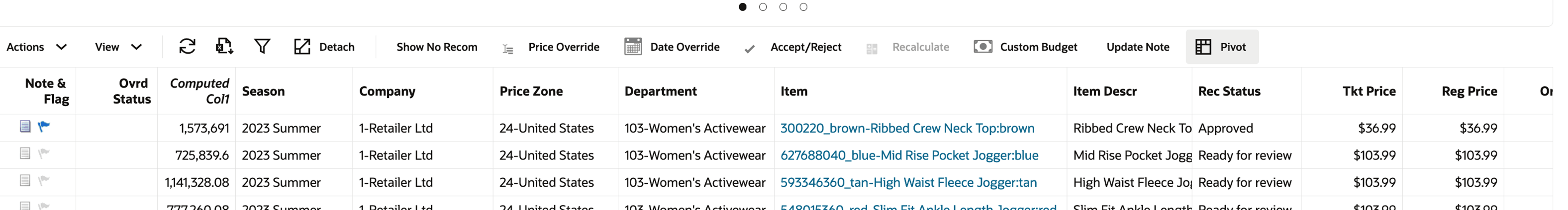This screenshot has height=210, width=1568.
Task: Click the Computed Col1 column header
Action: click(199, 91)
